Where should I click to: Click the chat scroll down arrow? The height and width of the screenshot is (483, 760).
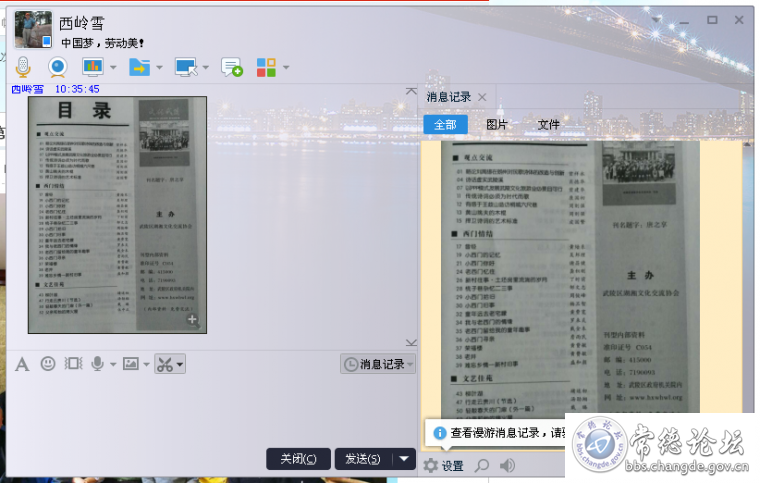tap(411, 343)
